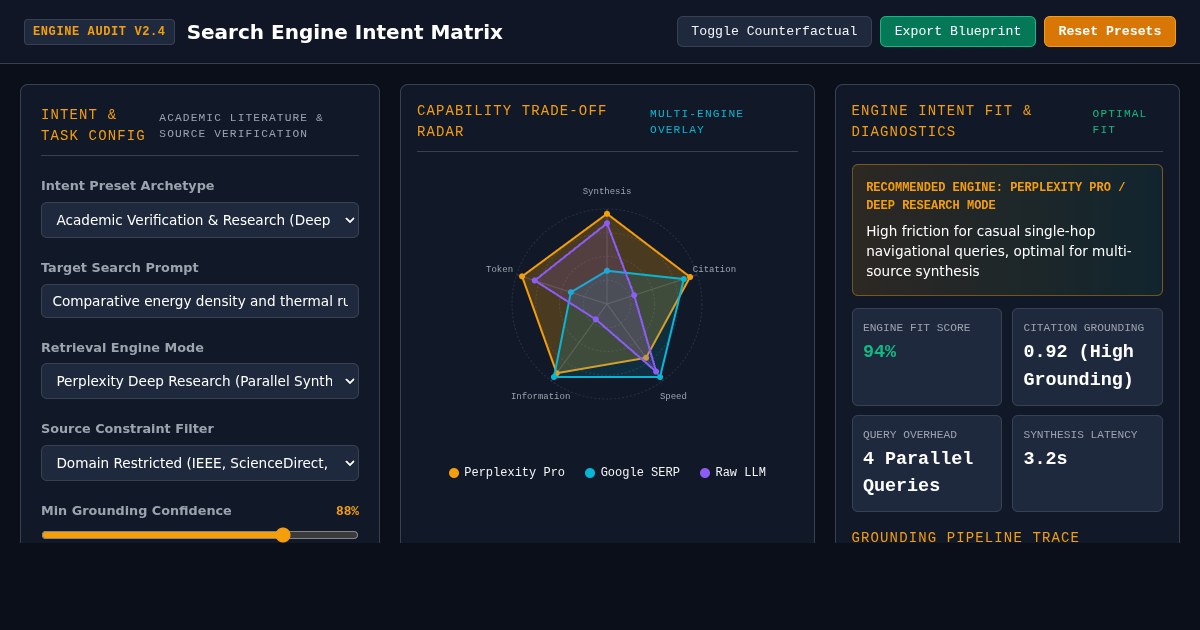Toggle Perplexity Pro legend entry
1200x630 pixels.
pos(507,473)
